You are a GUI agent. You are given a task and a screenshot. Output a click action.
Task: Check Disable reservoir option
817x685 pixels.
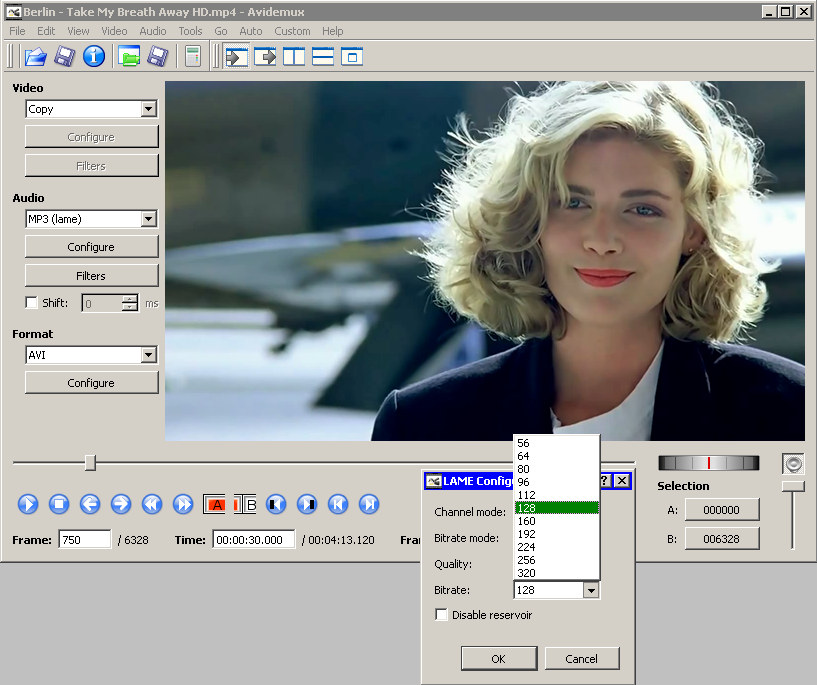point(441,615)
